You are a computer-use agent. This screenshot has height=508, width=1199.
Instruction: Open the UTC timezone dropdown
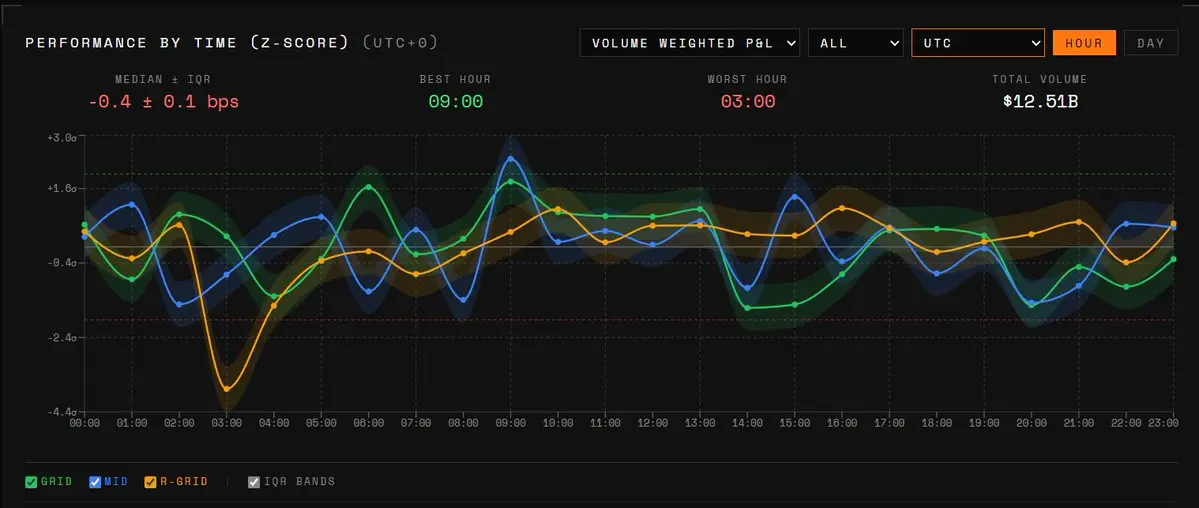point(978,43)
